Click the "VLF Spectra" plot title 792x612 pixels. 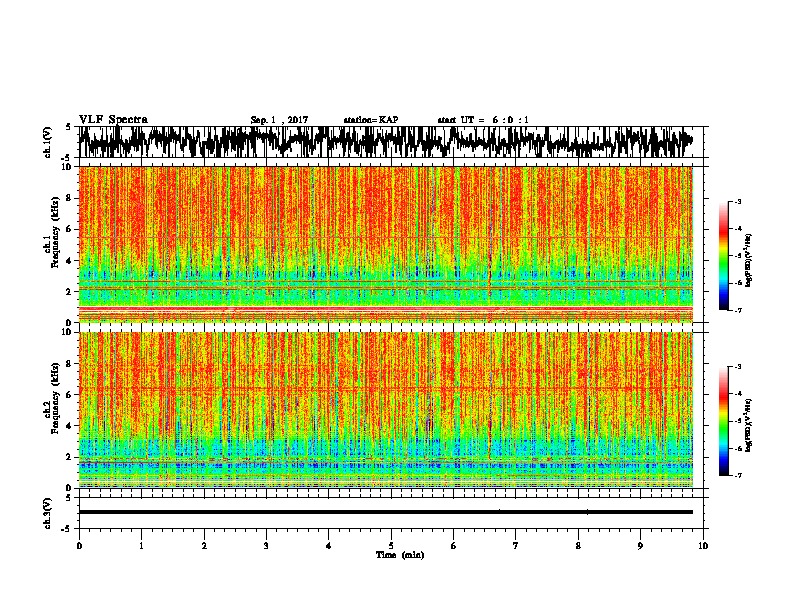click(x=113, y=119)
